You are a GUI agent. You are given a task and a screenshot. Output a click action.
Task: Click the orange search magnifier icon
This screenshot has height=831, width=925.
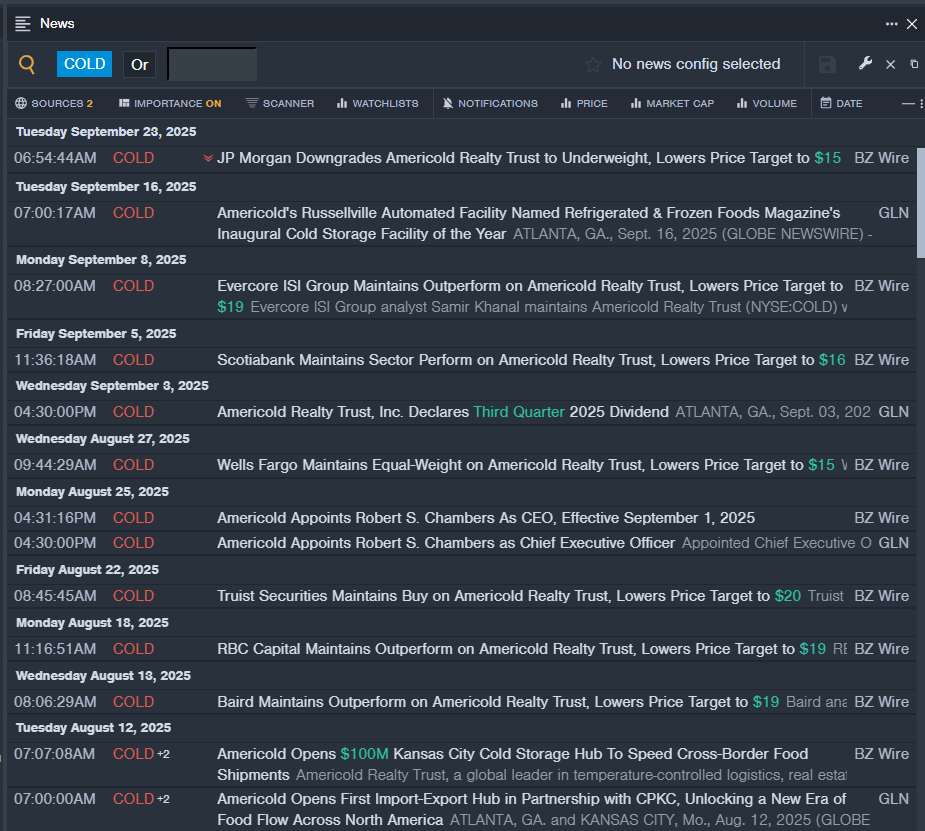click(27, 64)
